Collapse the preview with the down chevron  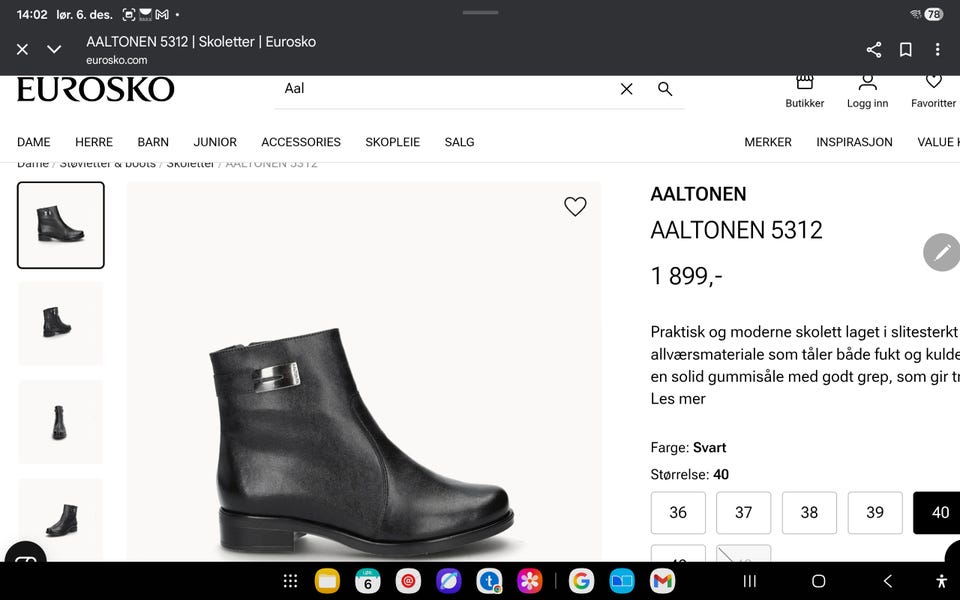[54, 48]
